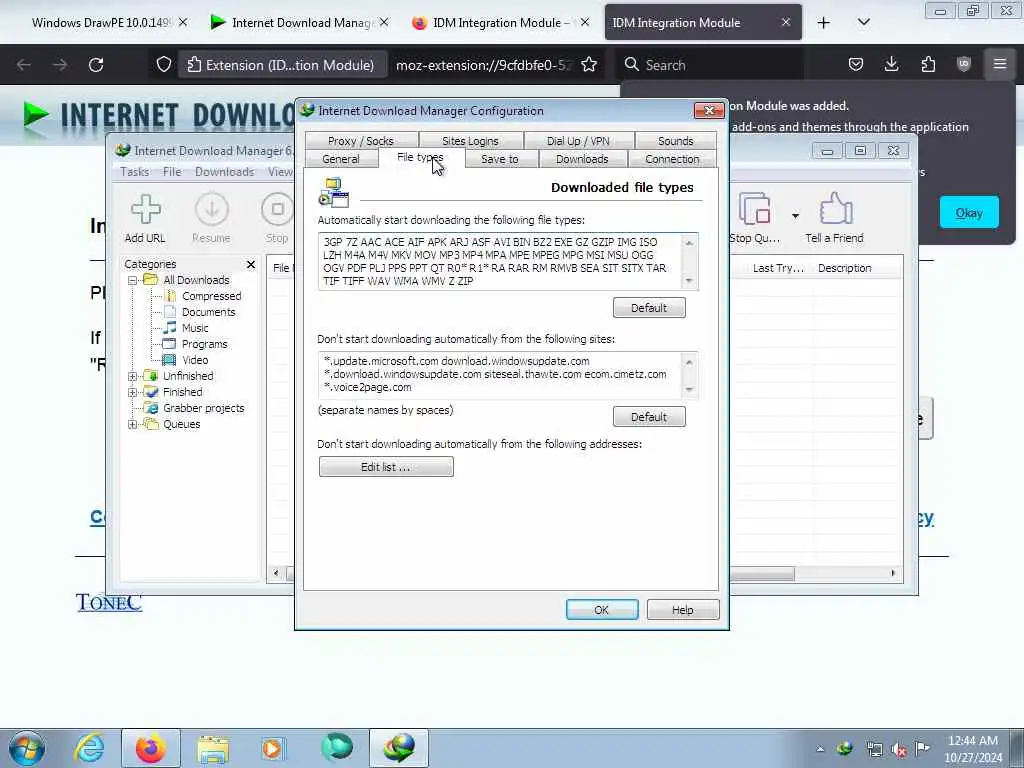Open Firefox Extensions puzzle icon
Image resolution: width=1024 pixels, height=768 pixels.
tap(928, 64)
